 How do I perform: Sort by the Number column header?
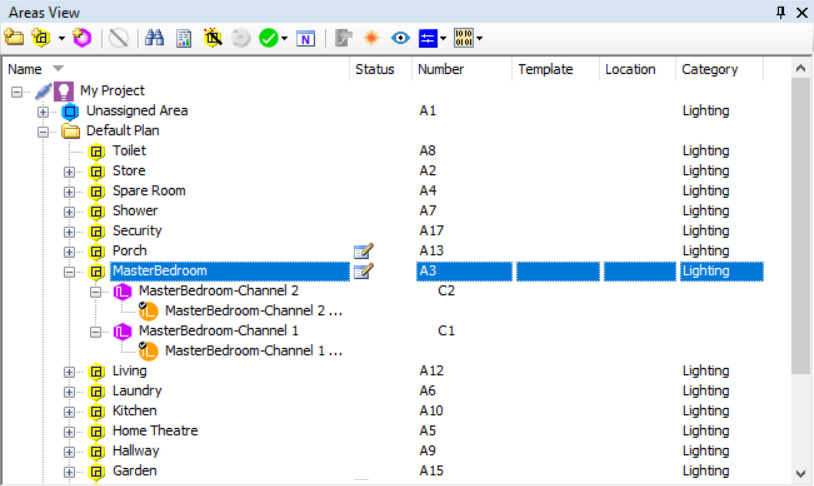[440, 69]
